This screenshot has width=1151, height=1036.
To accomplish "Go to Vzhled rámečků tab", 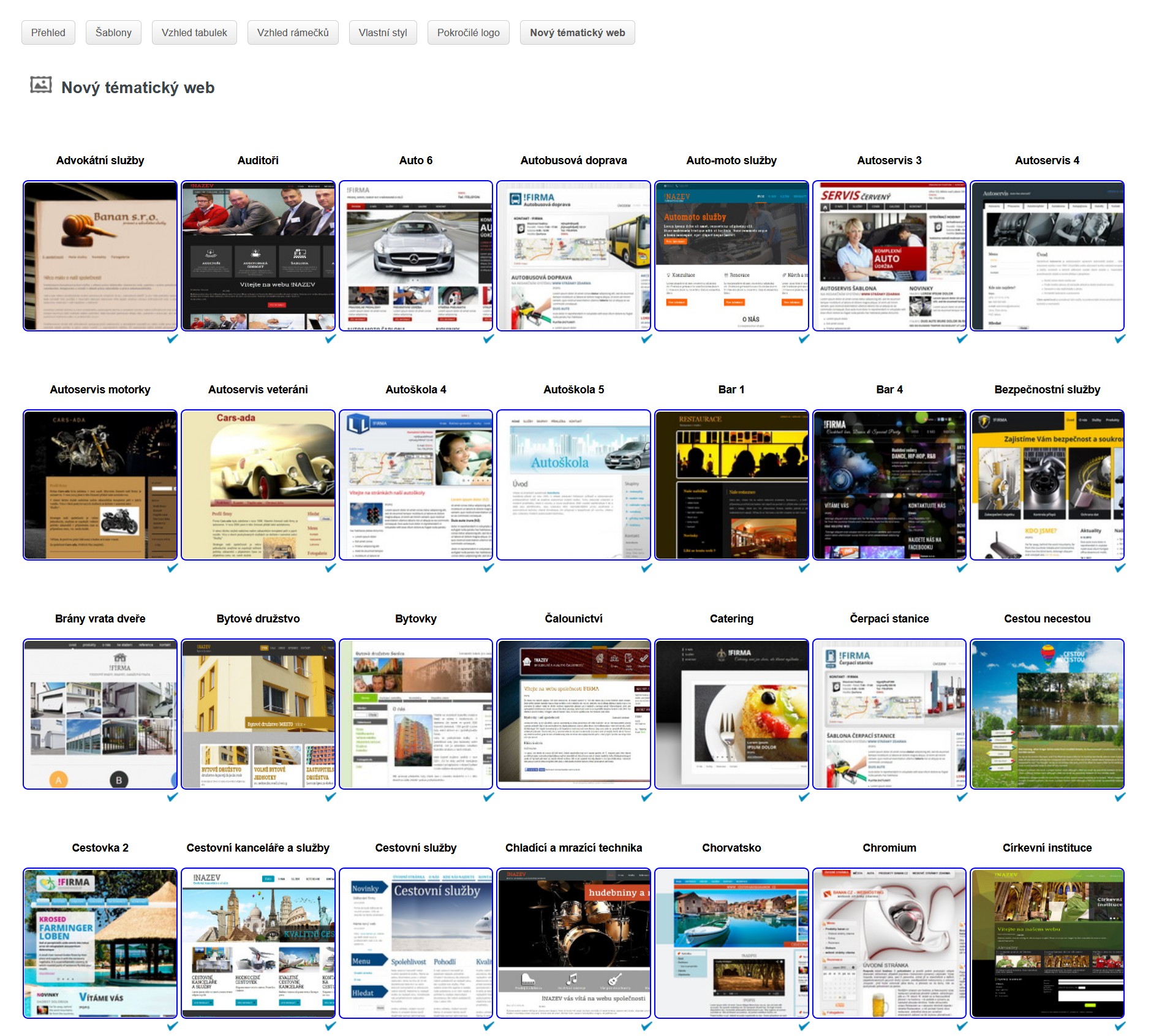I will click(293, 32).
